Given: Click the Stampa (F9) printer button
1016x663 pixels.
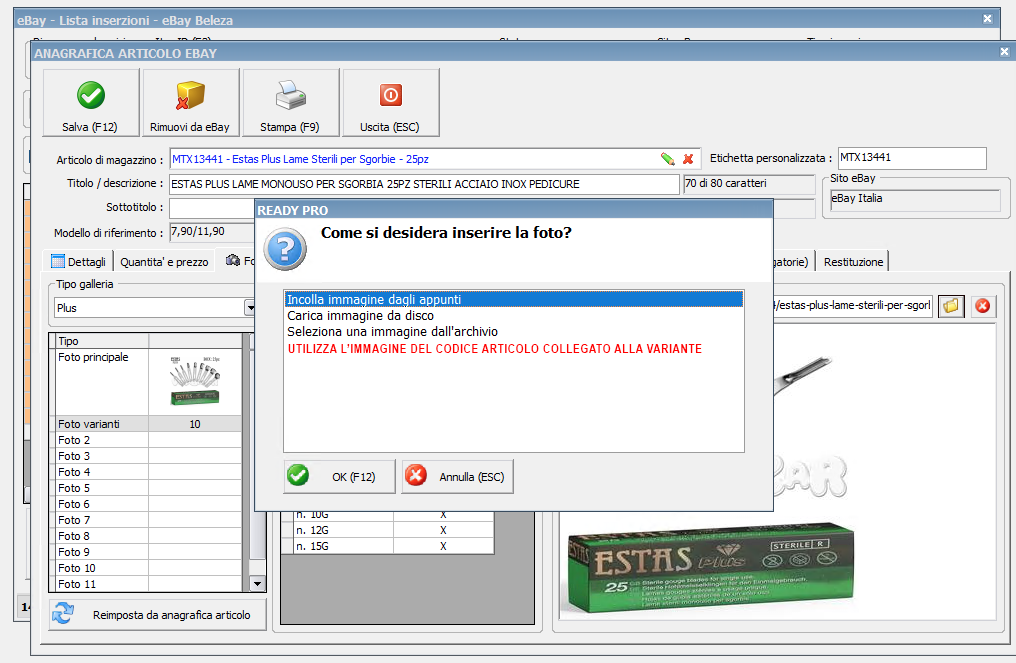Looking at the screenshot, I should [290, 102].
